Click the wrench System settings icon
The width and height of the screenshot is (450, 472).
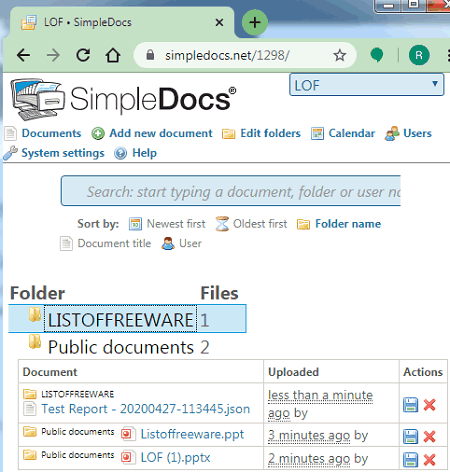(11, 153)
